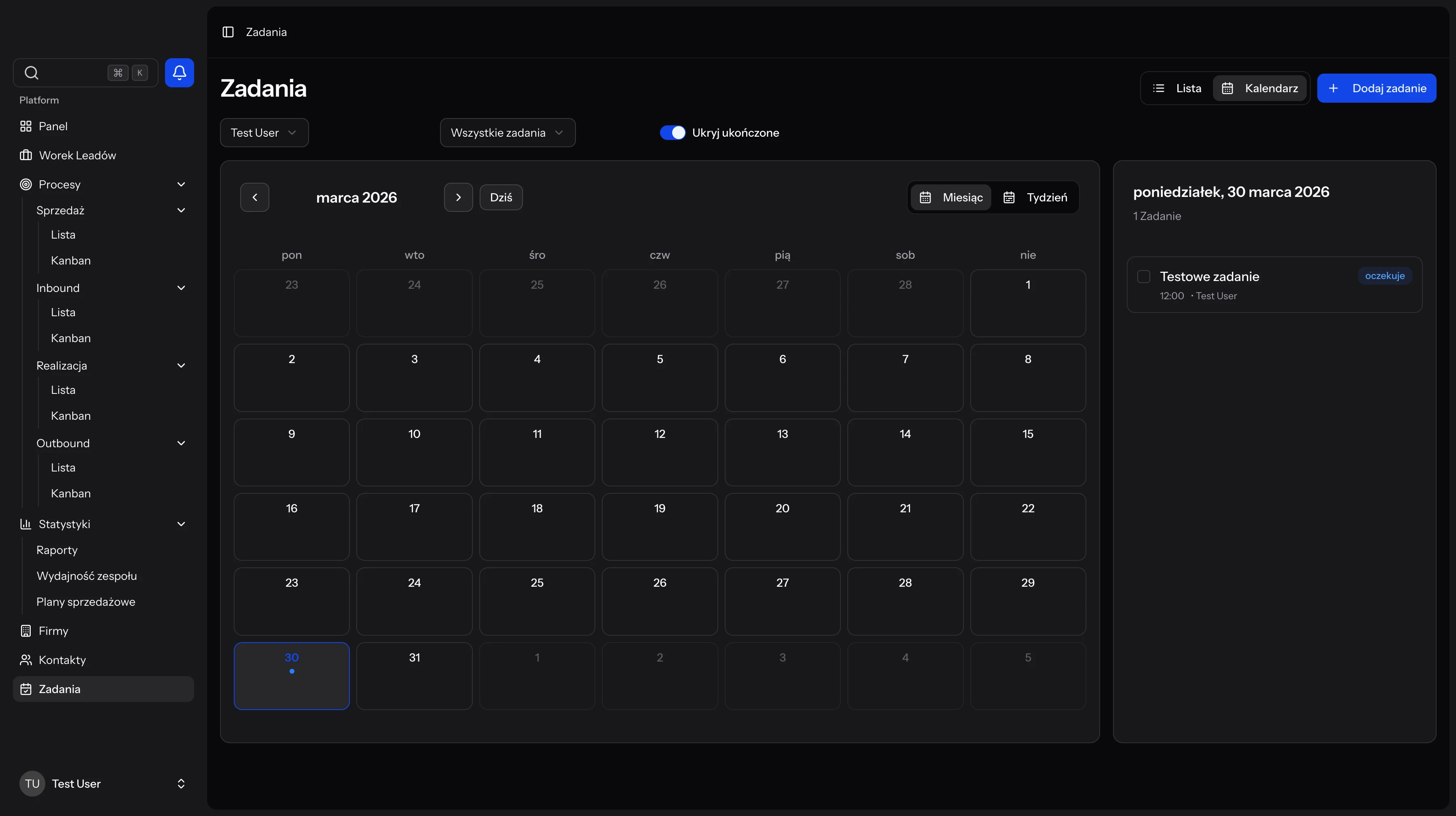Open Worek Leadów in sidebar
Viewport: 1456px width, 816px height.
coord(77,155)
